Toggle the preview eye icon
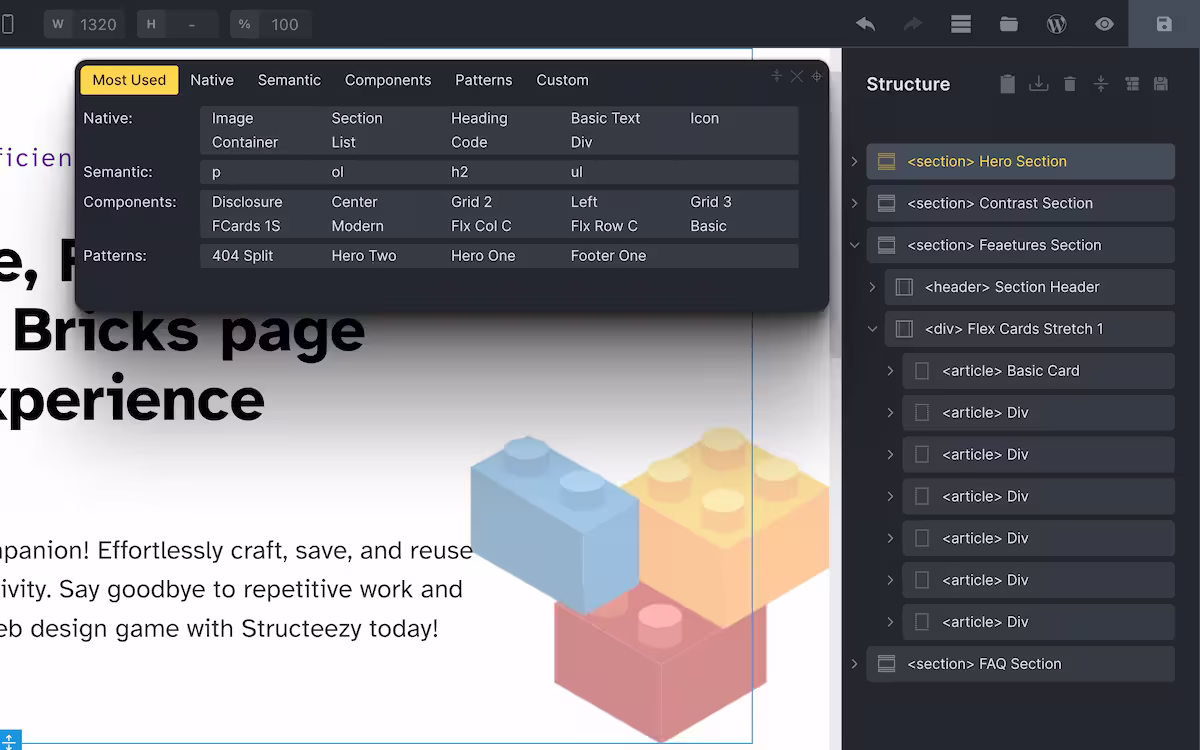This screenshot has width=1200, height=750. tap(1104, 24)
